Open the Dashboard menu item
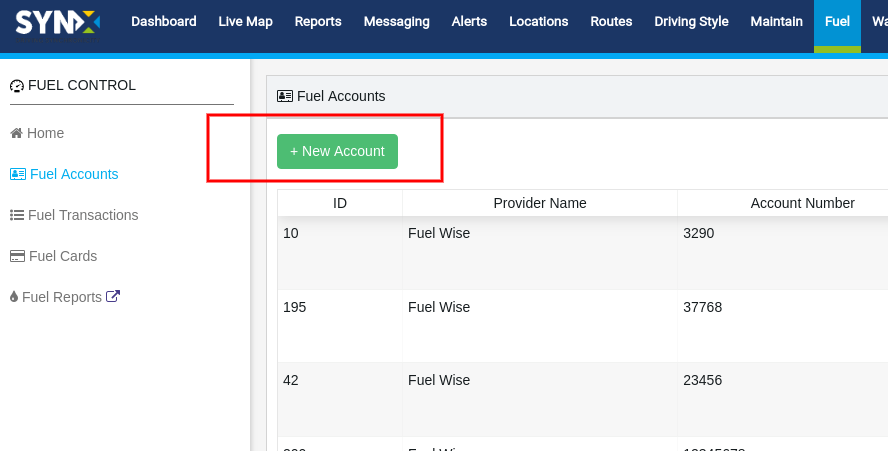Image resolution: width=888 pixels, height=451 pixels. coord(164,22)
